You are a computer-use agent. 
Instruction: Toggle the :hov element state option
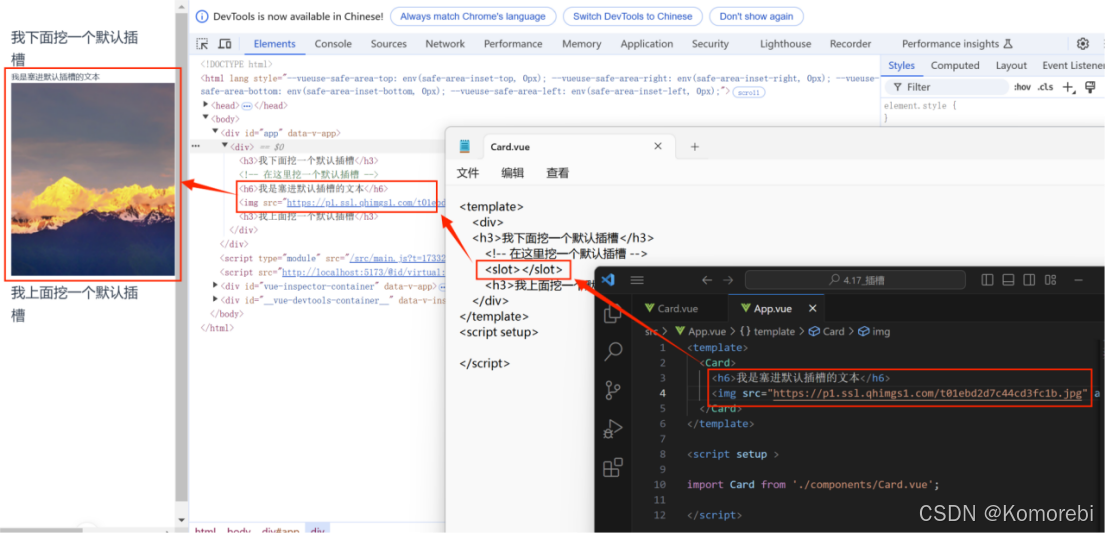click(x=1021, y=87)
